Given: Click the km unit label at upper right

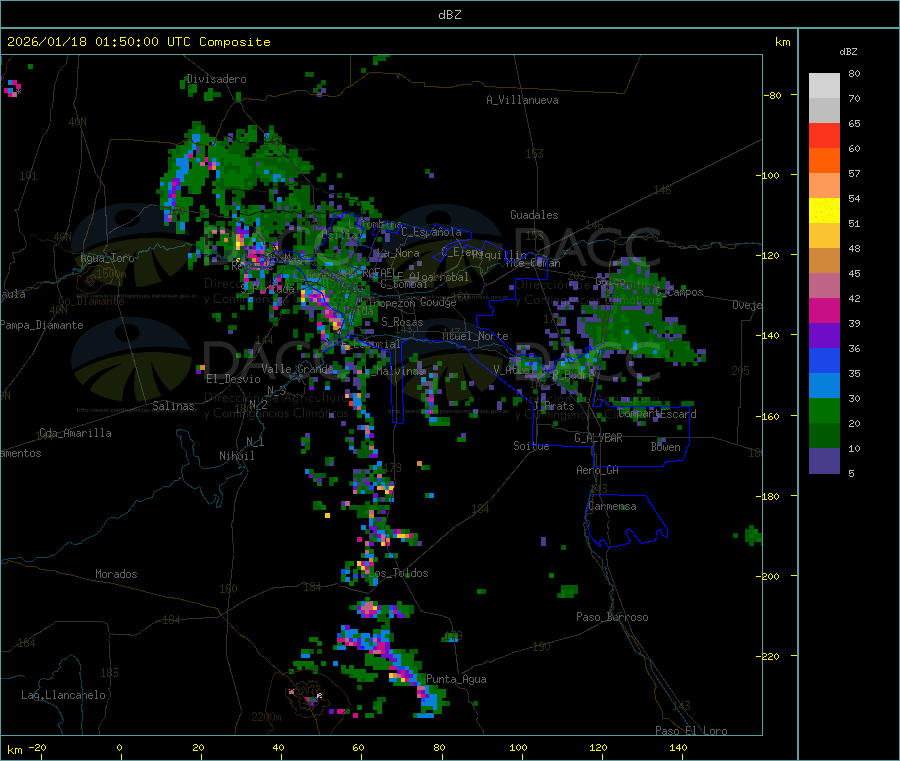Looking at the screenshot, I should (782, 42).
